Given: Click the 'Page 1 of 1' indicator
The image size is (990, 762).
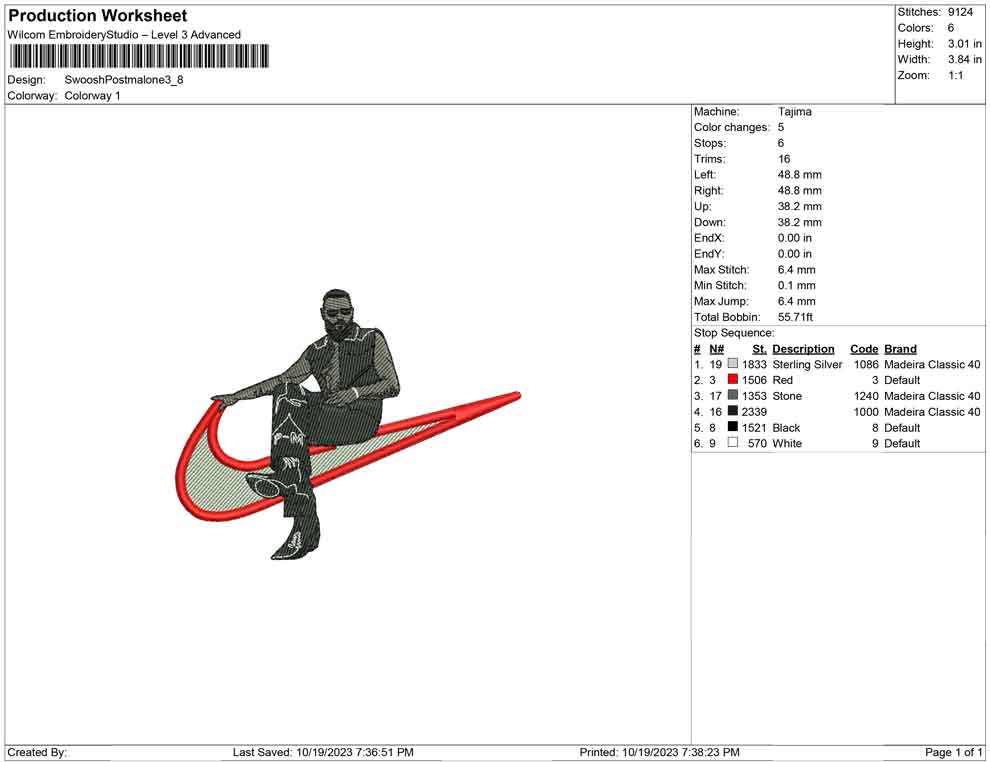Looking at the screenshot, I should (x=953, y=752).
